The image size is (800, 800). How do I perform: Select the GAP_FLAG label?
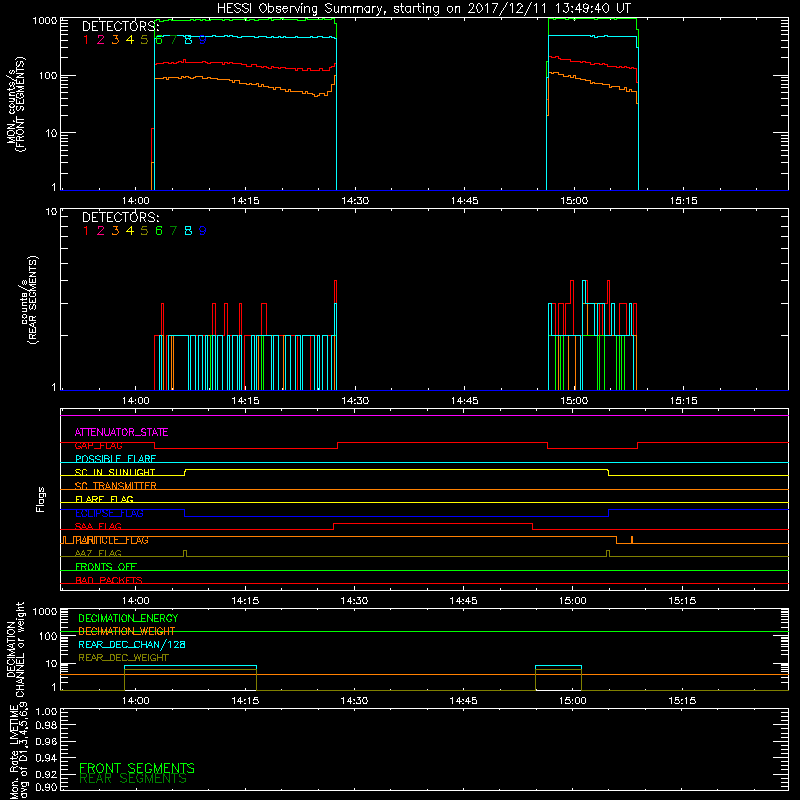click(x=98, y=445)
